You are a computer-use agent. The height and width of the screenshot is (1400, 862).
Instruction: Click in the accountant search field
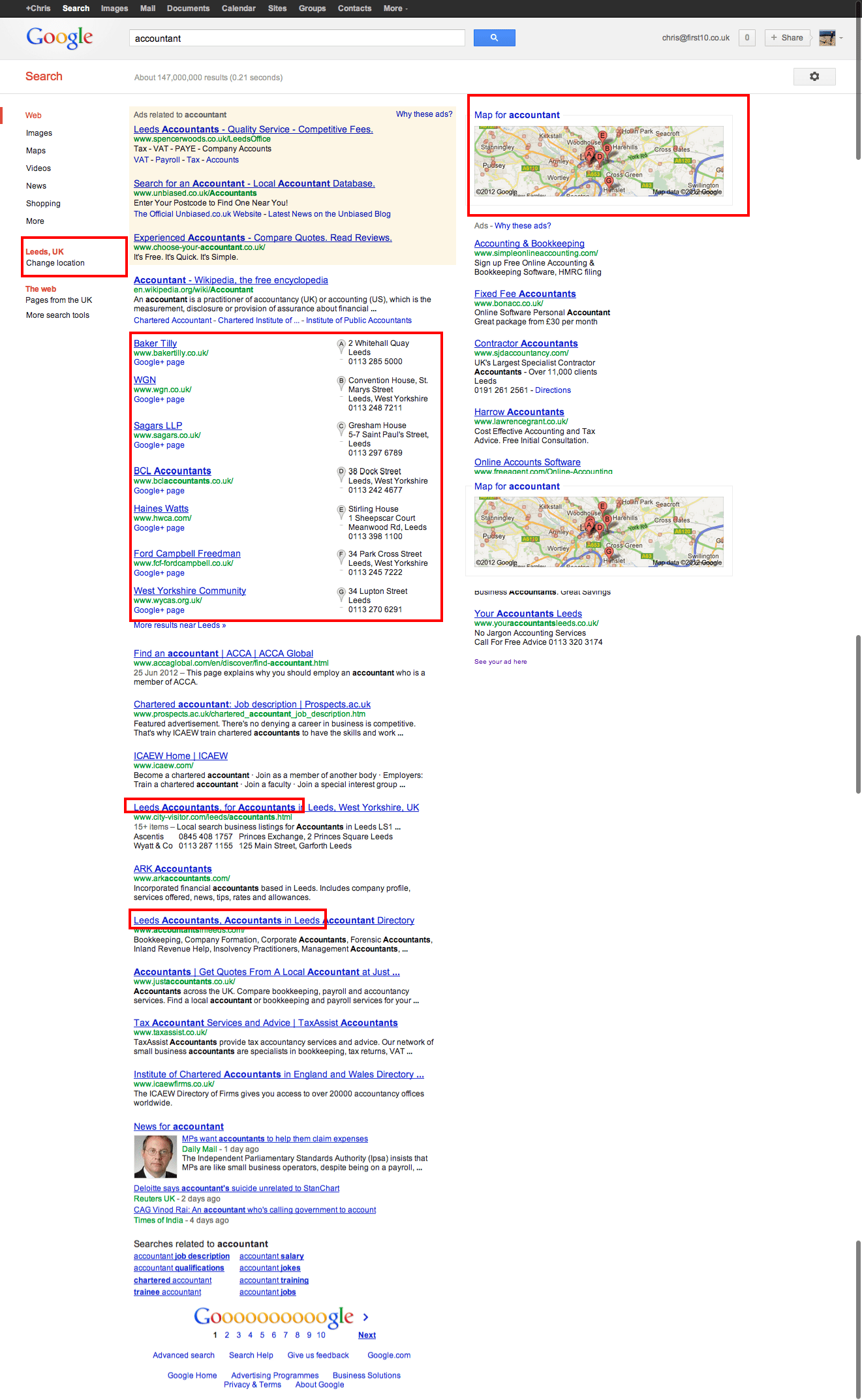click(x=297, y=39)
